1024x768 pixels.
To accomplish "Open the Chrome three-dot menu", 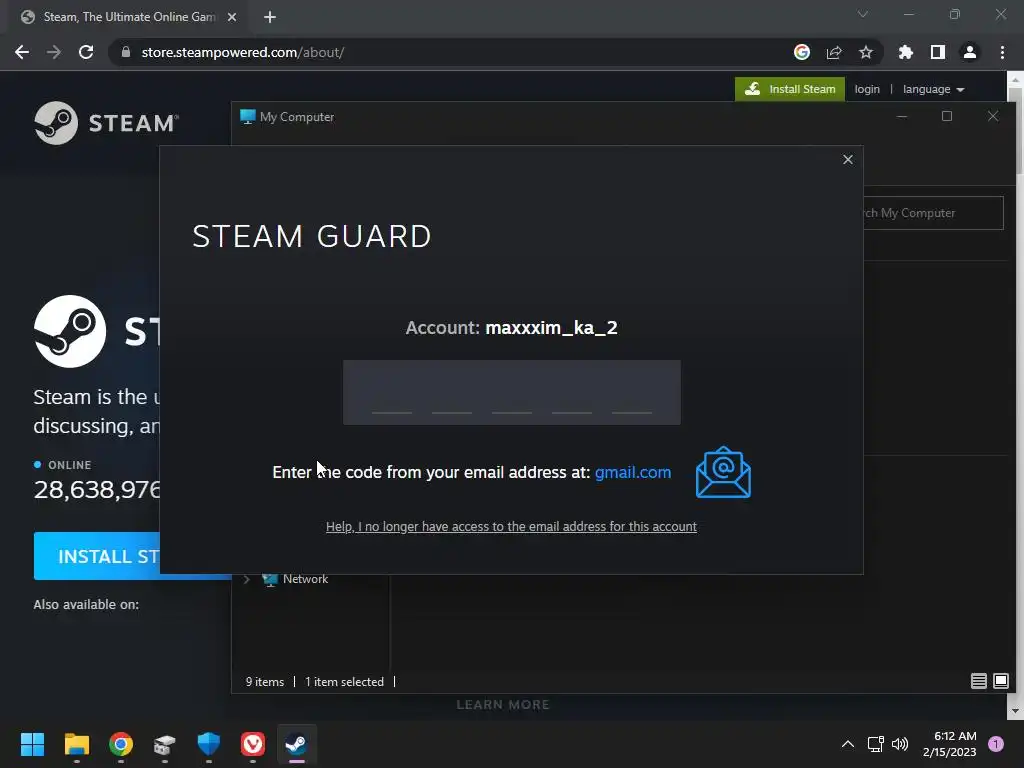I will tap(1002, 52).
